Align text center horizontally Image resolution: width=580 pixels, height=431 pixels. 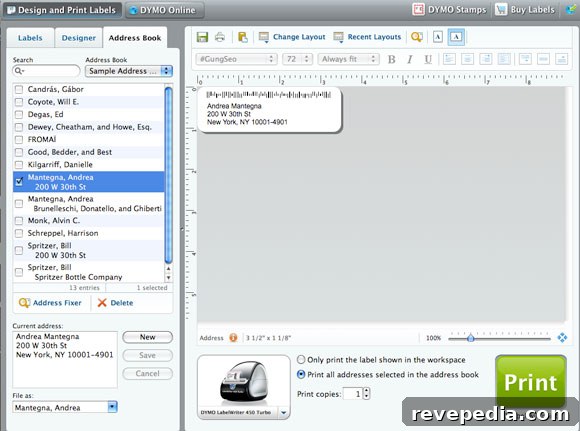[468, 59]
